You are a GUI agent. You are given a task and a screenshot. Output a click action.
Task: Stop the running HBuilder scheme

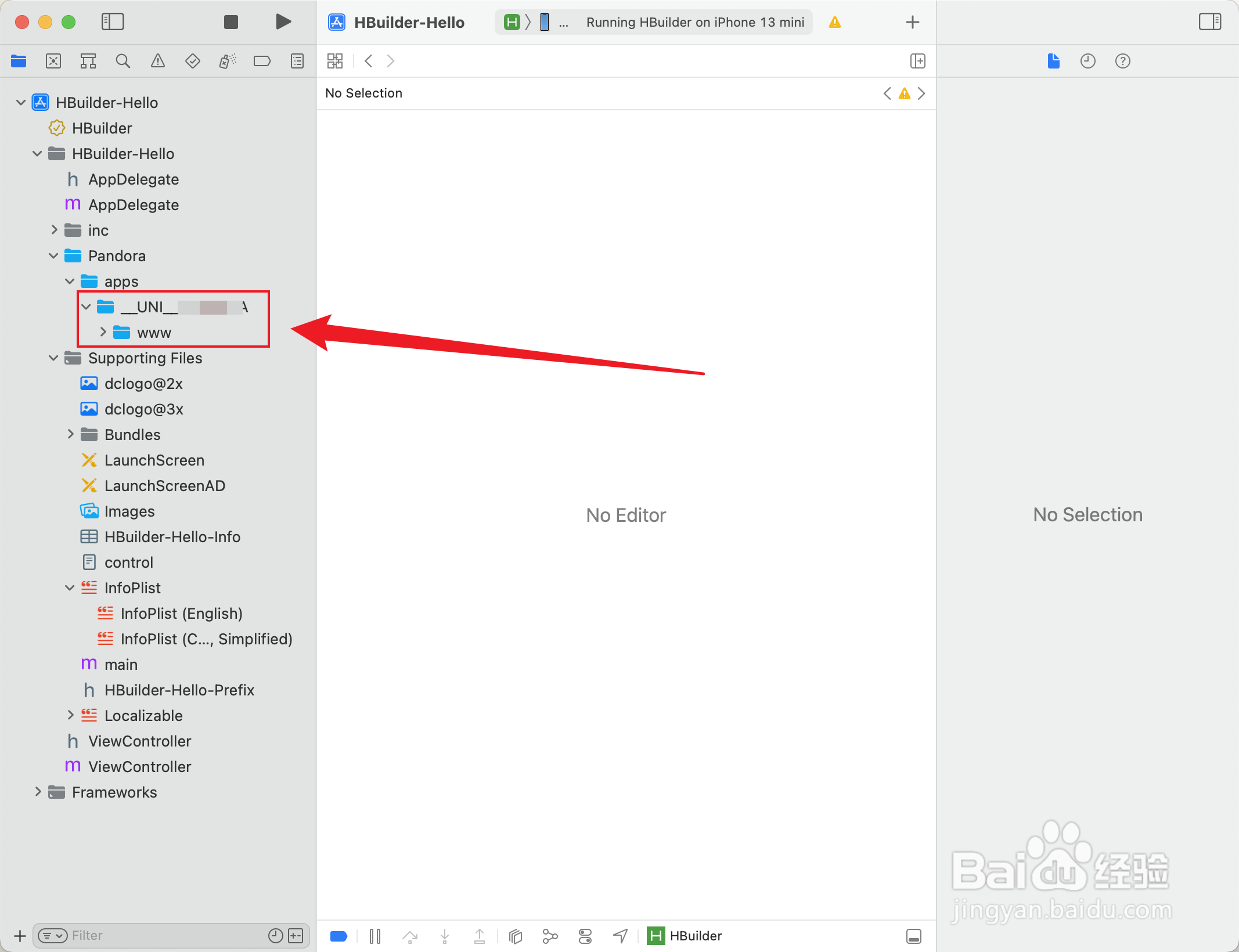(x=231, y=22)
